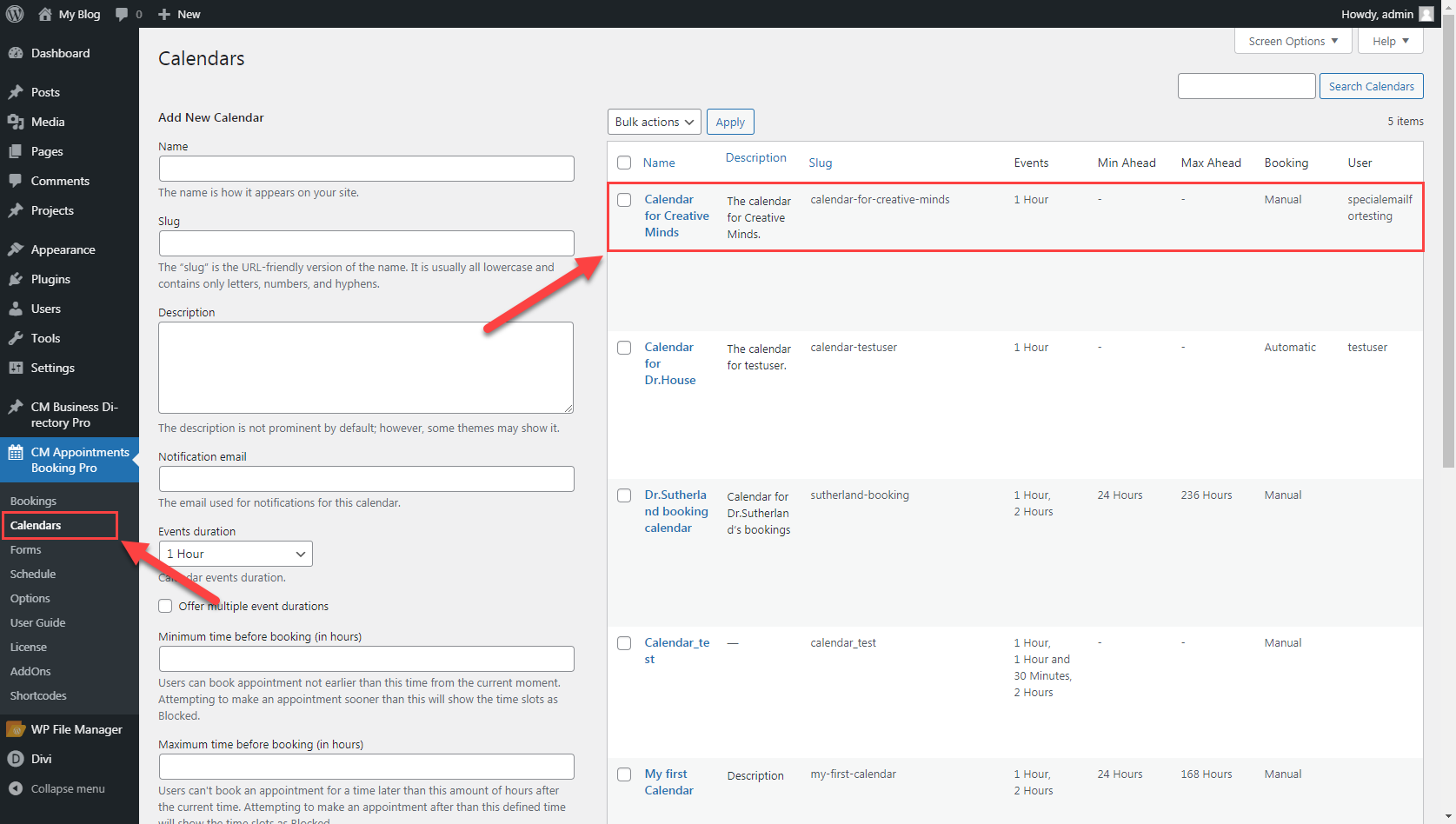Focus the calendars search box
Image resolution: width=1456 pixels, height=824 pixels.
[1247, 86]
